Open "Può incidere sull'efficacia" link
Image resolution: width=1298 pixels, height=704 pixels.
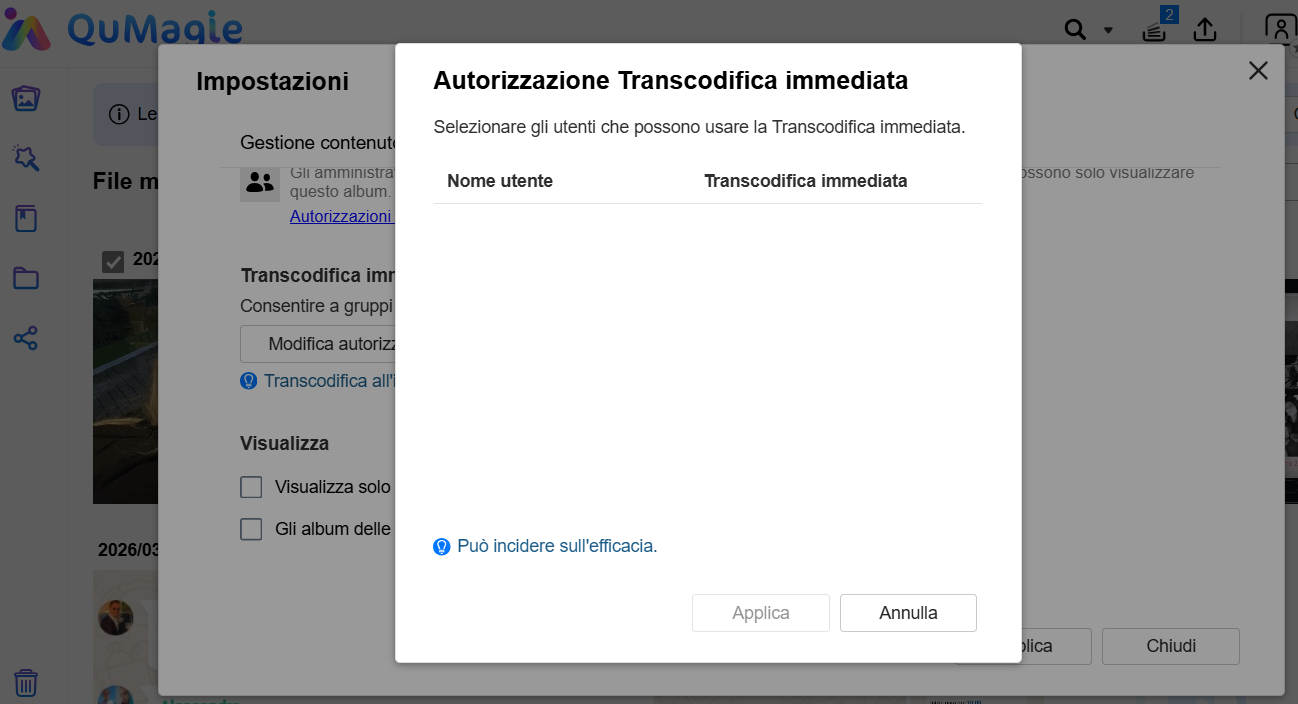[556, 546]
